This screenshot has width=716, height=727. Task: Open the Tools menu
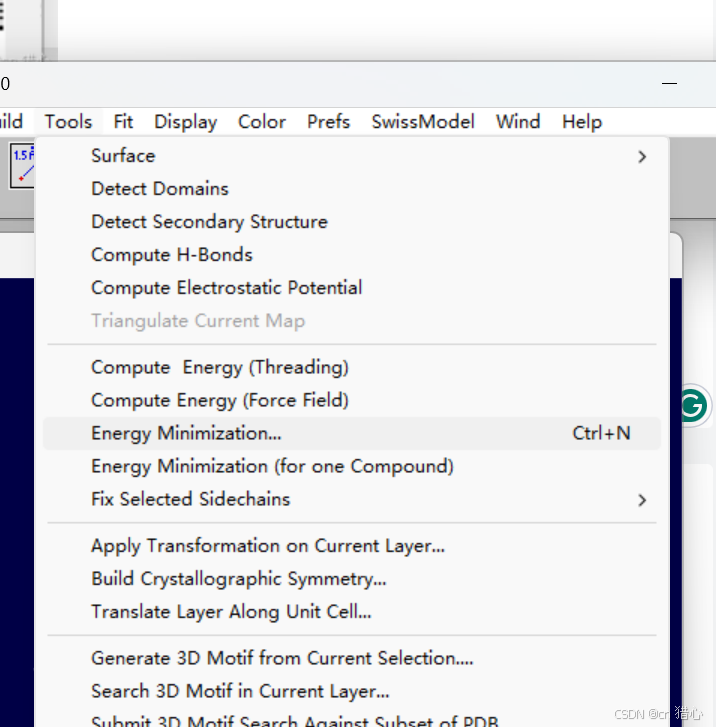68,122
